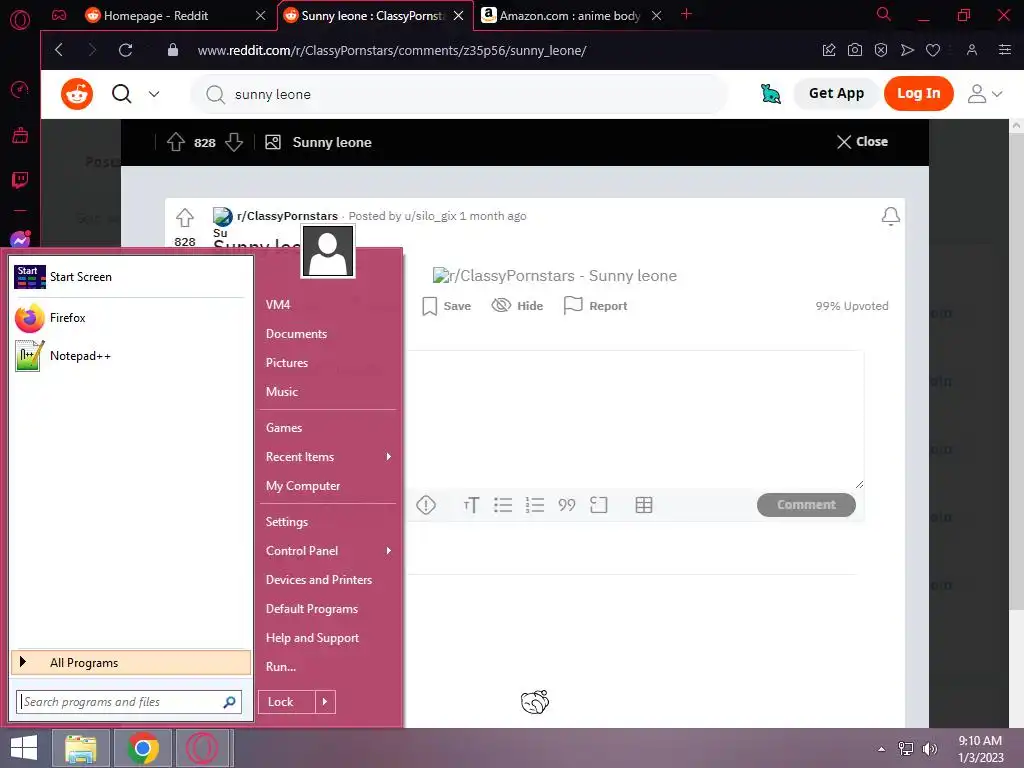
Task: Insert a quote block in the comment
Action: click(x=567, y=505)
